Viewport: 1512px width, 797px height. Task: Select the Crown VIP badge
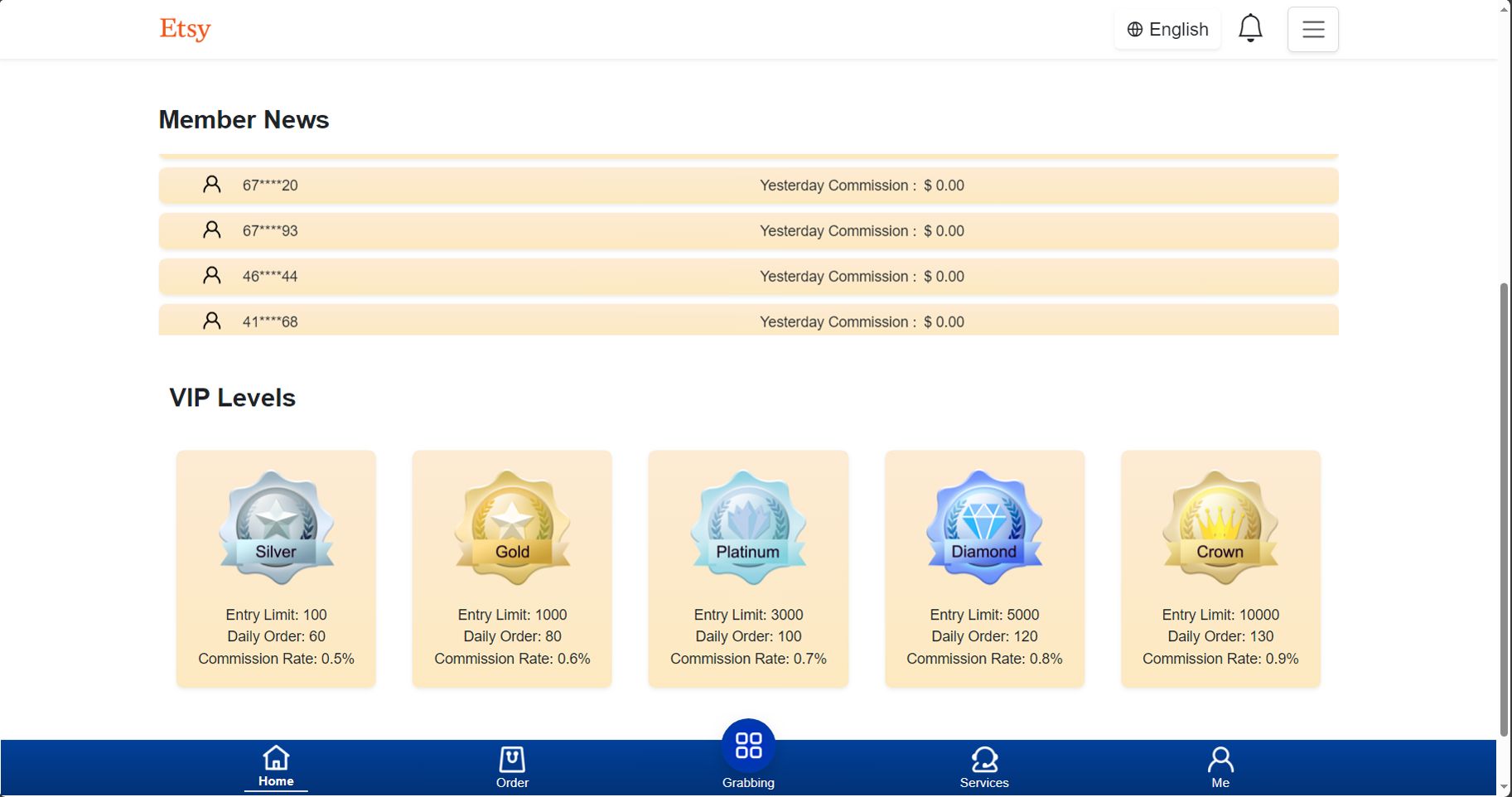pos(1220,528)
